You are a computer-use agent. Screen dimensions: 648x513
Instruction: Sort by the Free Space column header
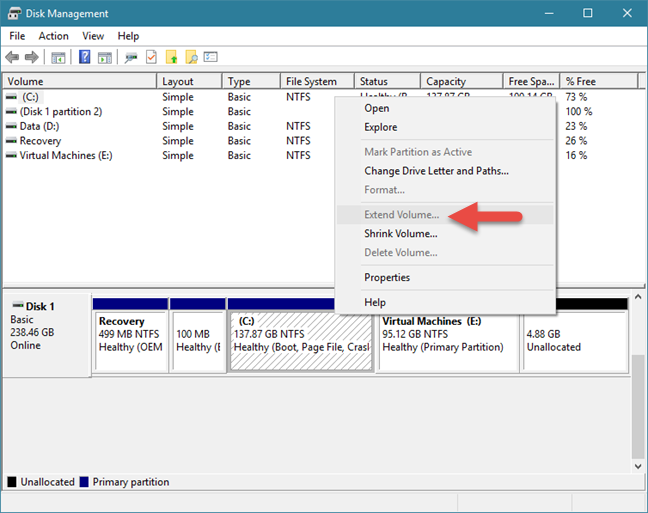tap(531, 81)
